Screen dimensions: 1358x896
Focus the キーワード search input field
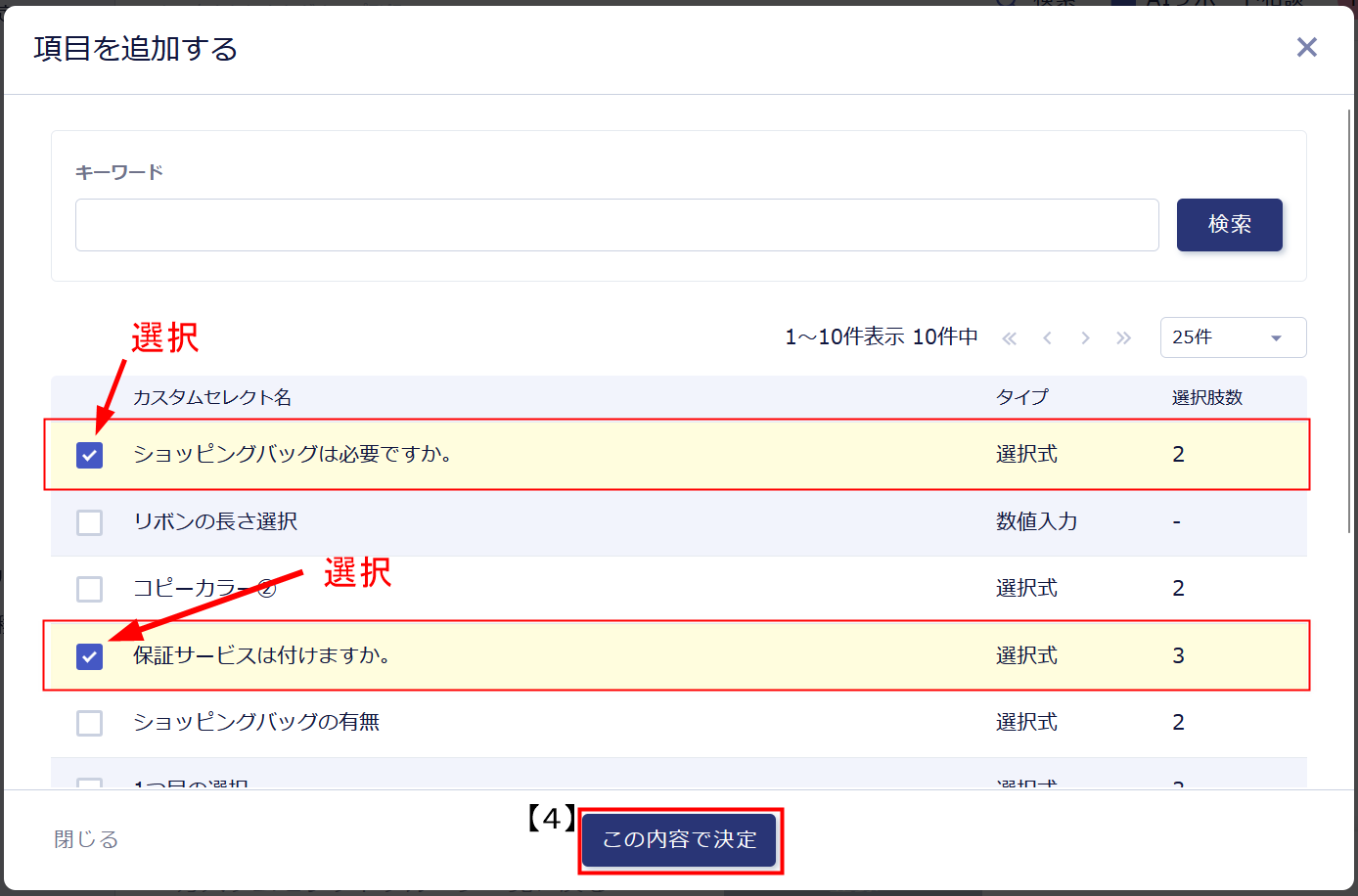click(x=616, y=225)
